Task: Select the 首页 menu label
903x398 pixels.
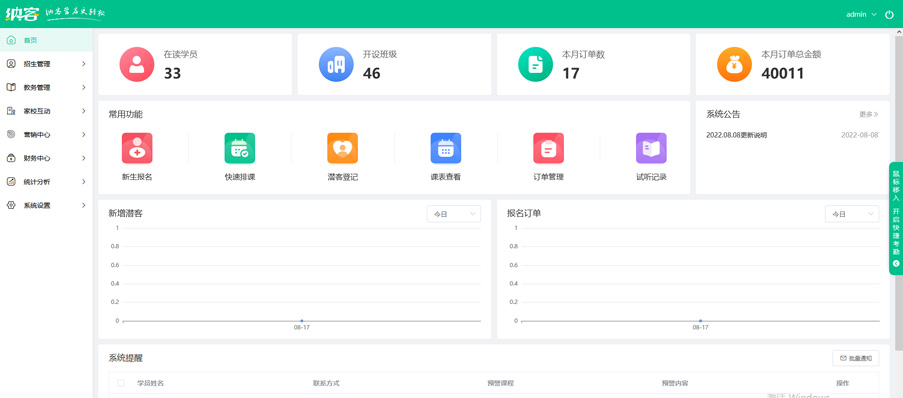Action: pyautogui.click(x=30, y=40)
